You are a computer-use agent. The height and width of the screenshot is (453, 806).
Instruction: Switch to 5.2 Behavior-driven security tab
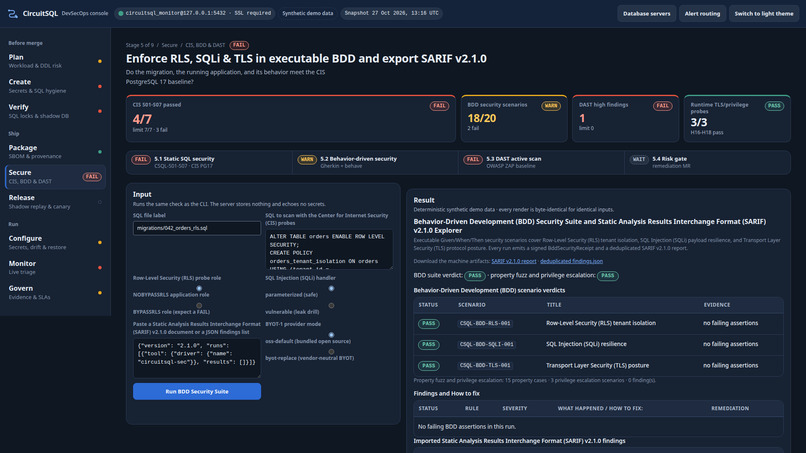point(375,162)
